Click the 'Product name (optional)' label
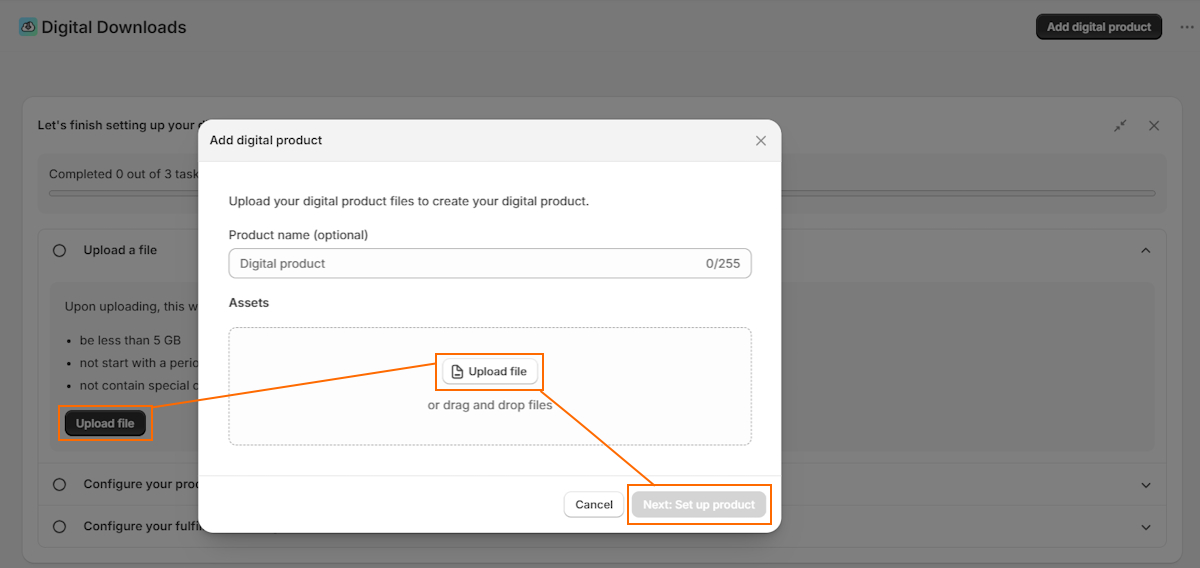Screen dimensions: 1200x568 coord(298,235)
